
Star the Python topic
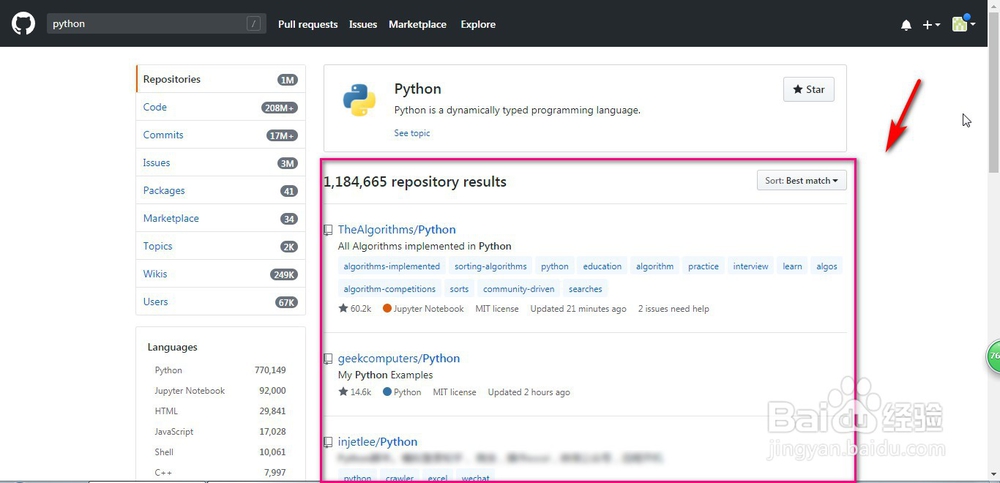click(x=808, y=89)
